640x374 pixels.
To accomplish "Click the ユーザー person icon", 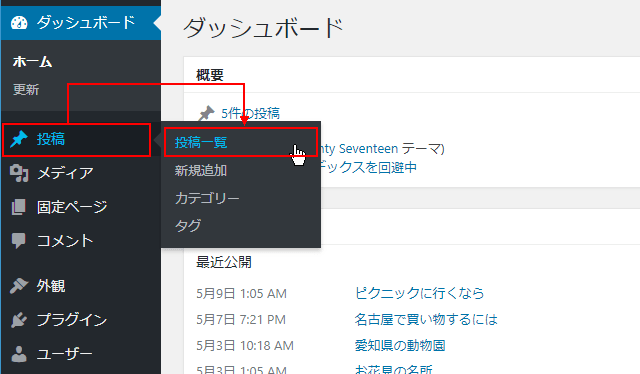I will click(19, 354).
